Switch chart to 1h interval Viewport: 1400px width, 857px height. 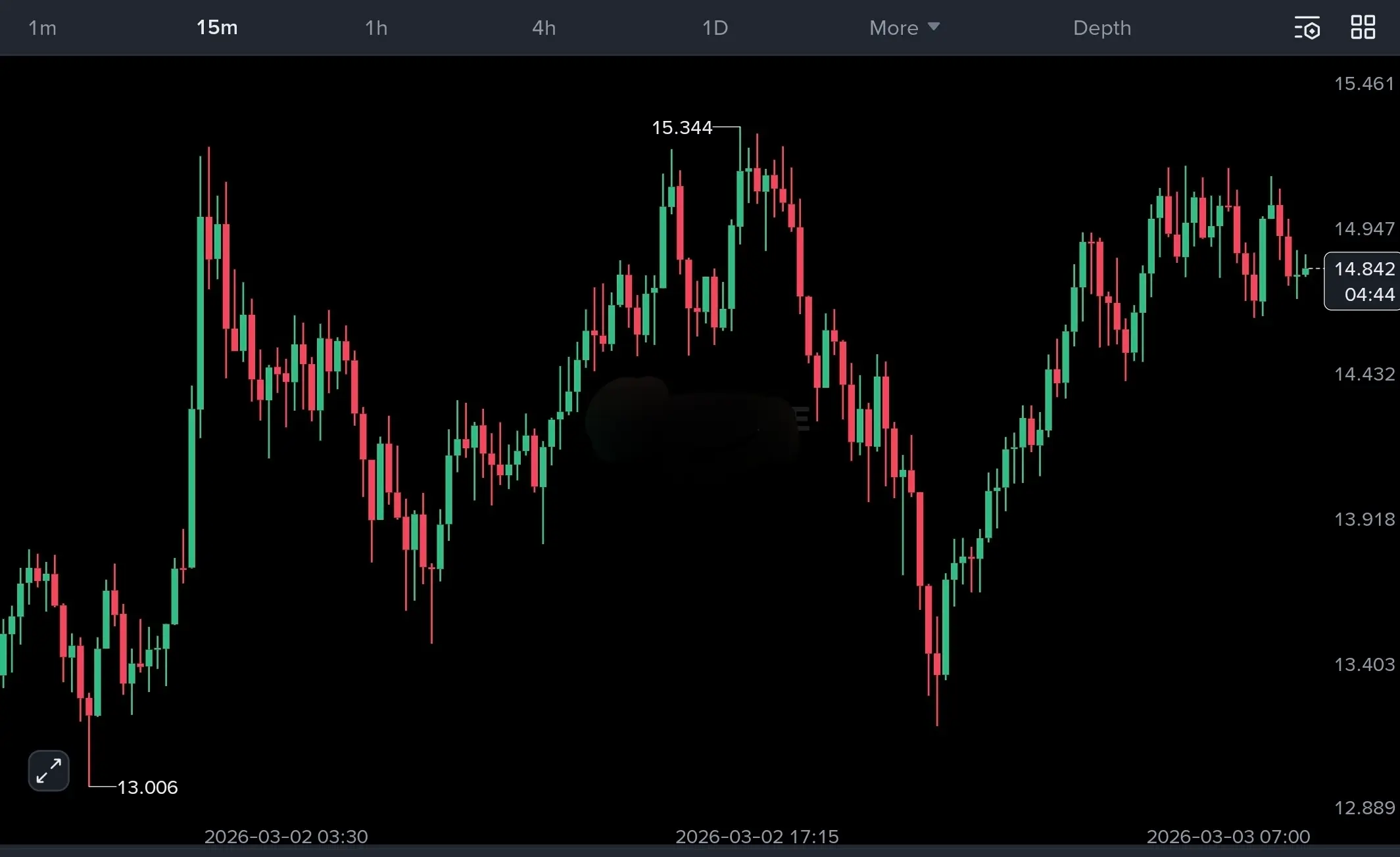(x=376, y=28)
